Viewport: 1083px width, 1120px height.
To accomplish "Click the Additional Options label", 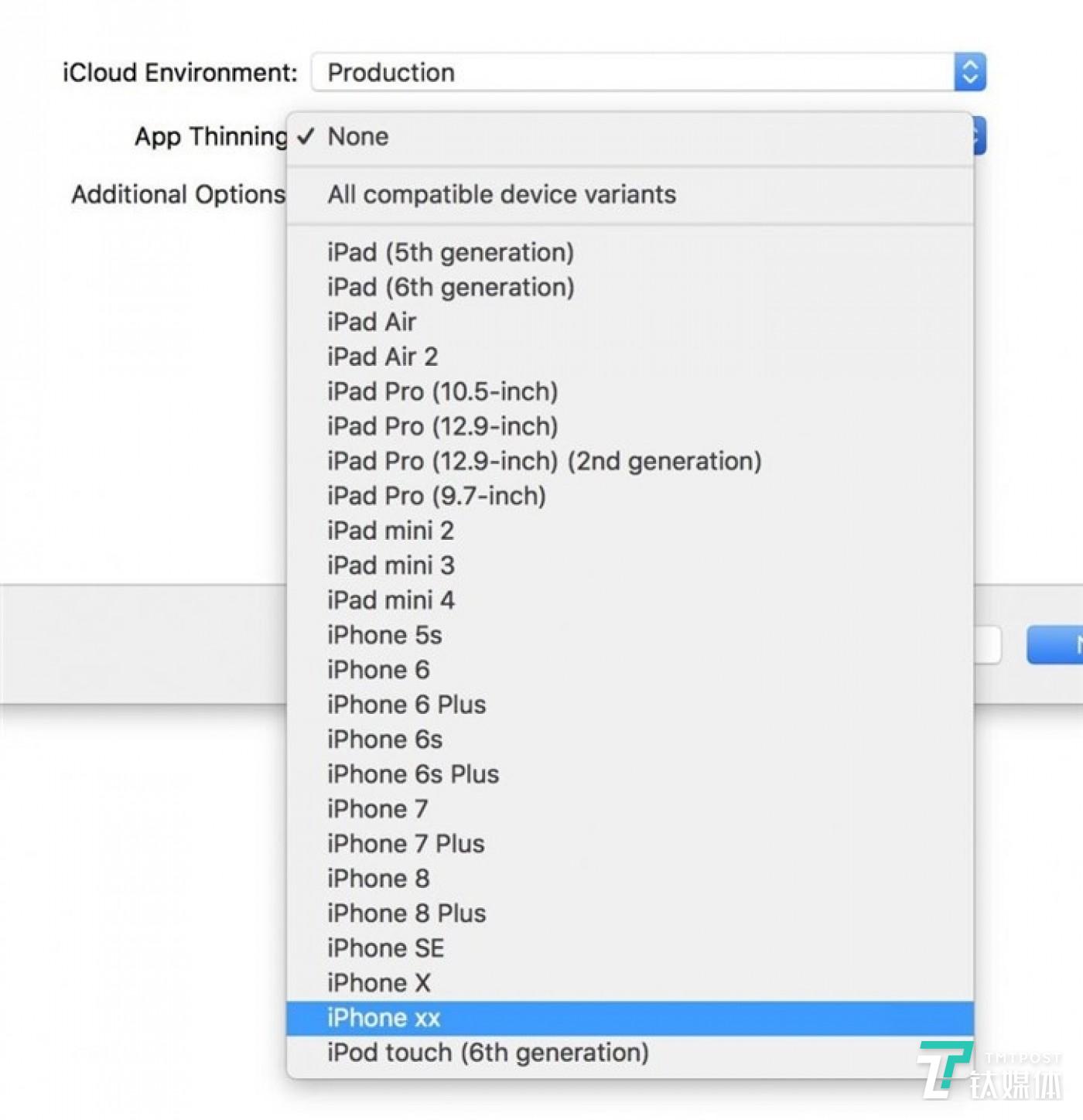I will (x=177, y=194).
